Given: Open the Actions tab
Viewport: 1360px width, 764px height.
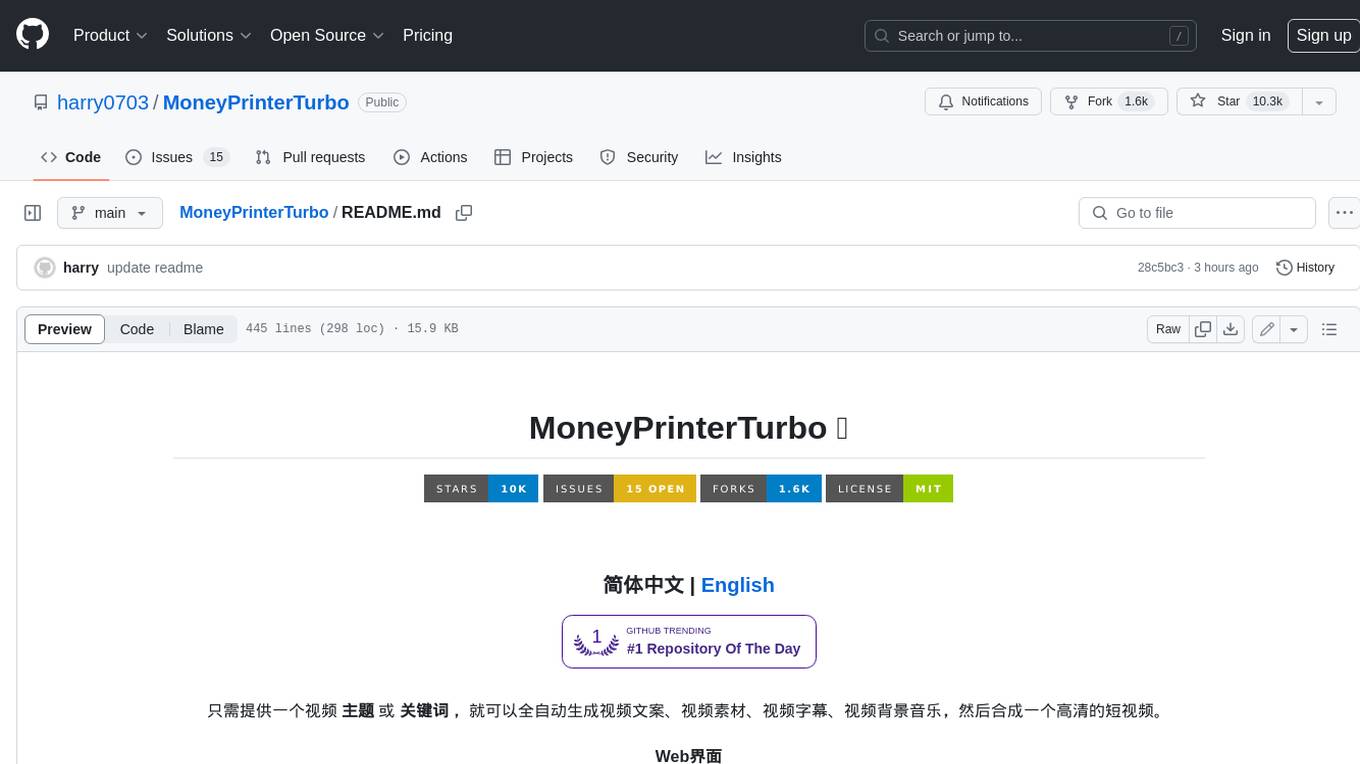Looking at the screenshot, I should click(431, 157).
